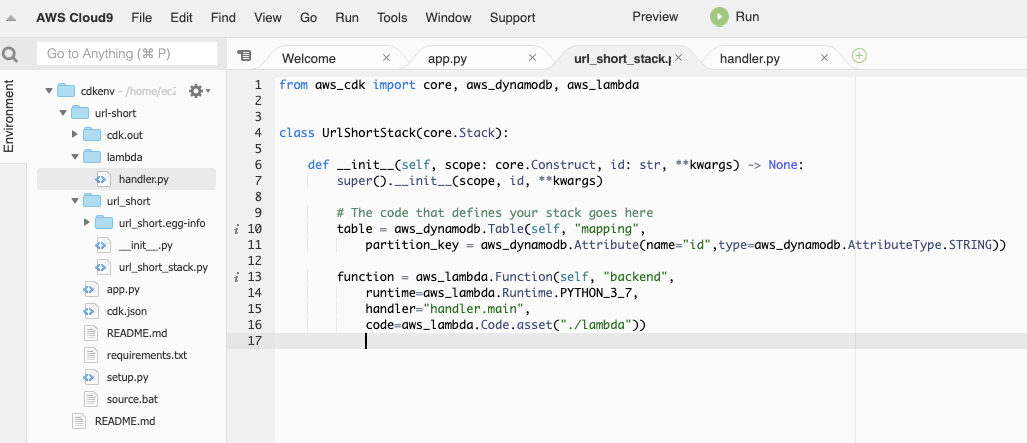This screenshot has width=1027, height=443.
Task: Close the app.py tab
Action: coord(532,58)
